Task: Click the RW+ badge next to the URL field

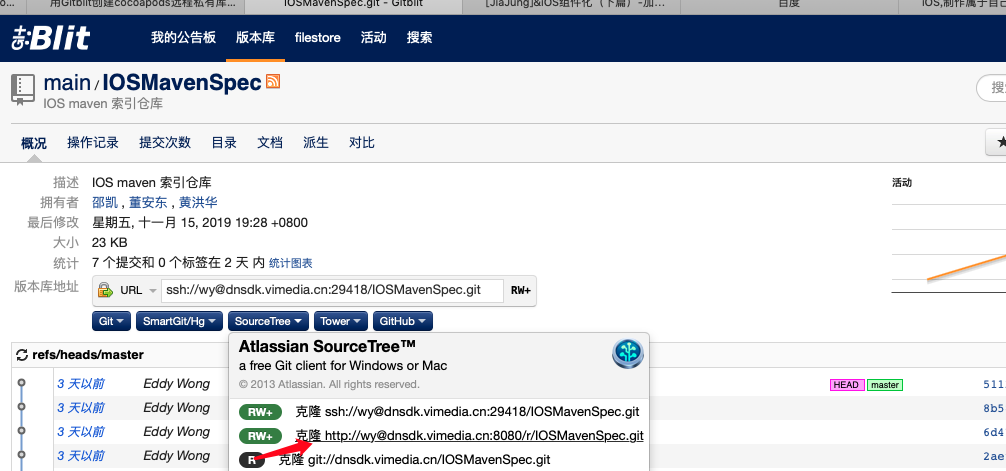Action: [520, 290]
